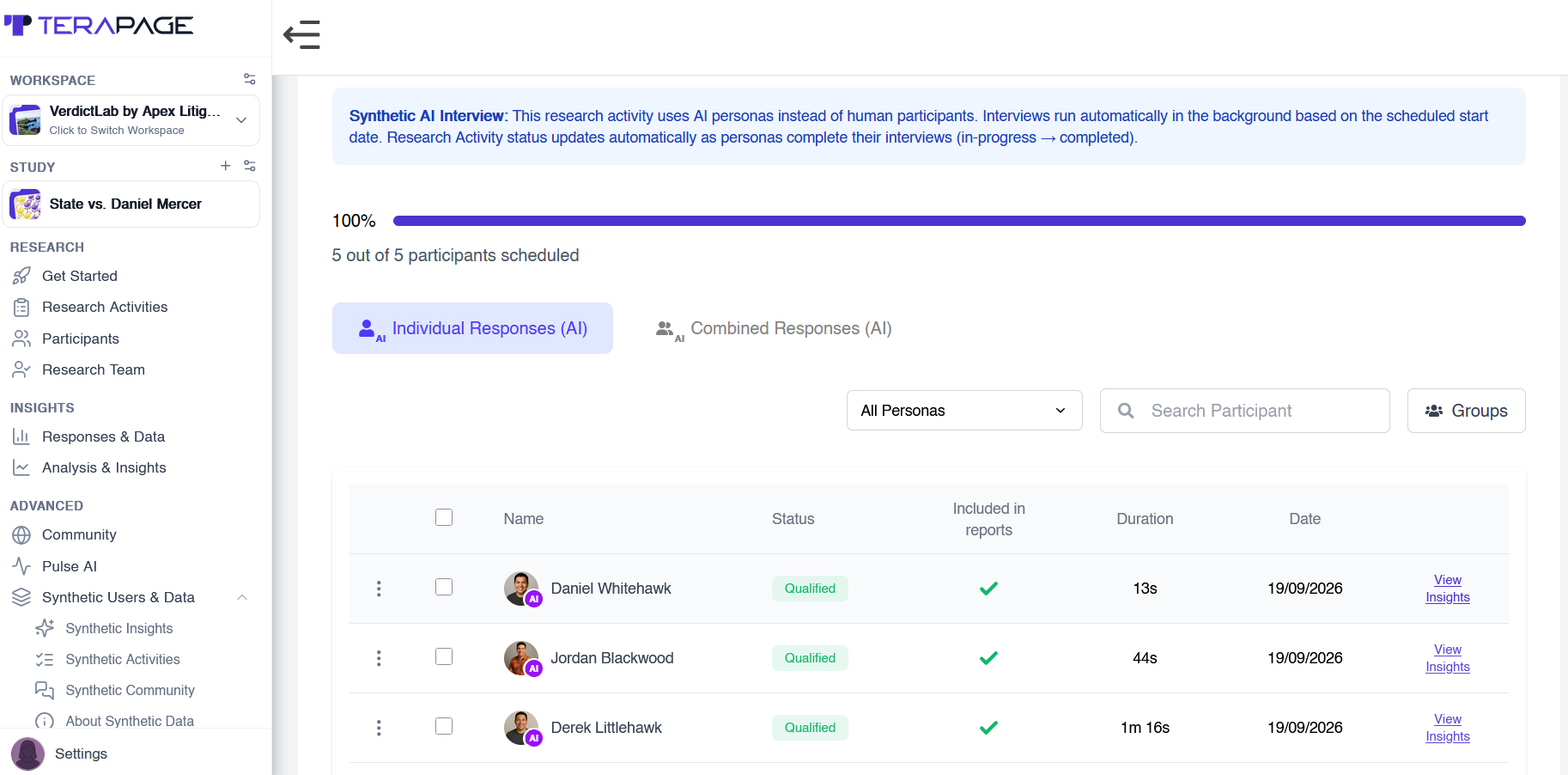This screenshot has width=1568, height=775.
Task: Open the All Personas dropdown
Action: [x=964, y=411]
